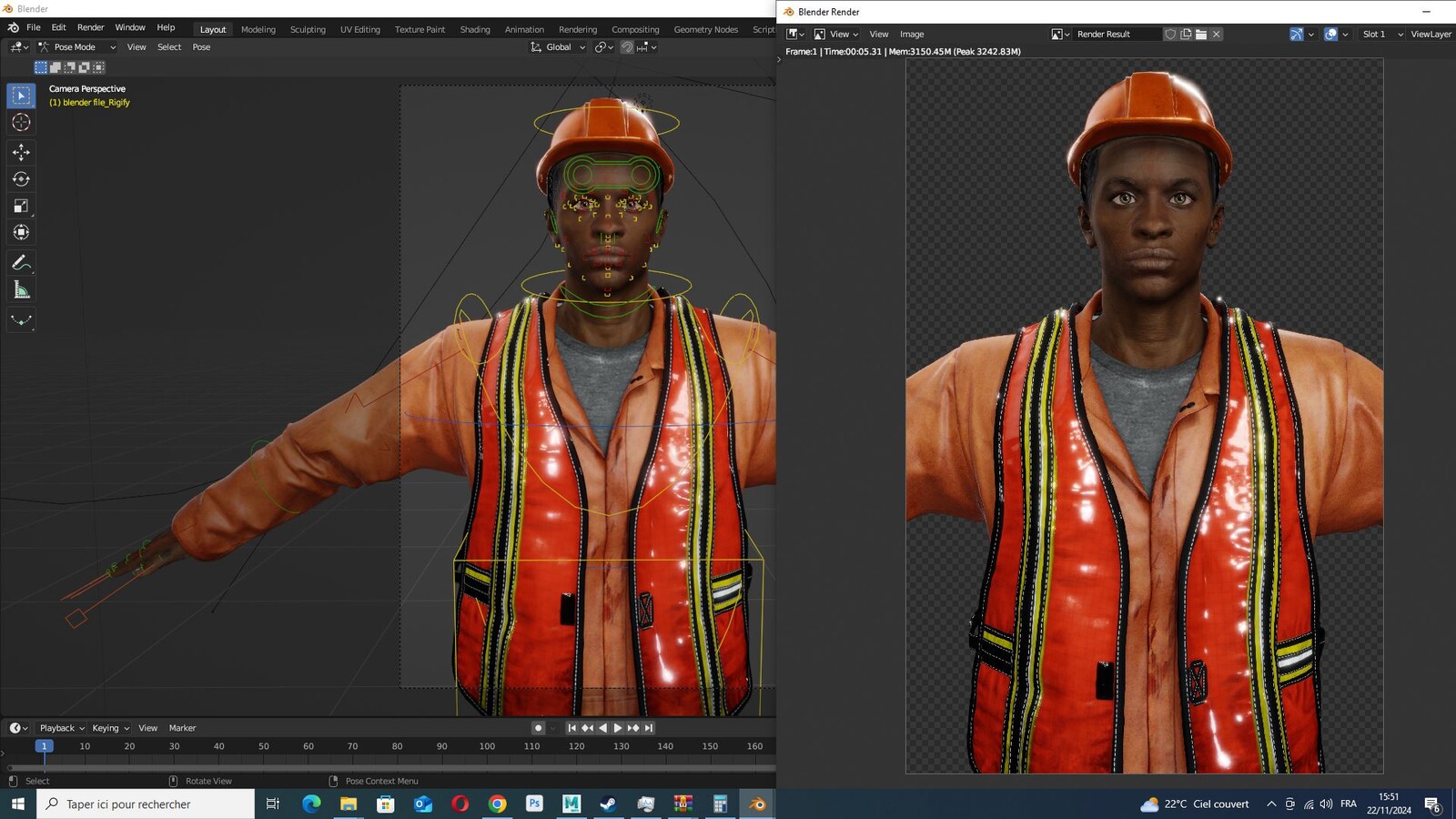This screenshot has height=819, width=1456.
Task: Switch to the Modeling workspace tab
Action: tap(258, 30)
